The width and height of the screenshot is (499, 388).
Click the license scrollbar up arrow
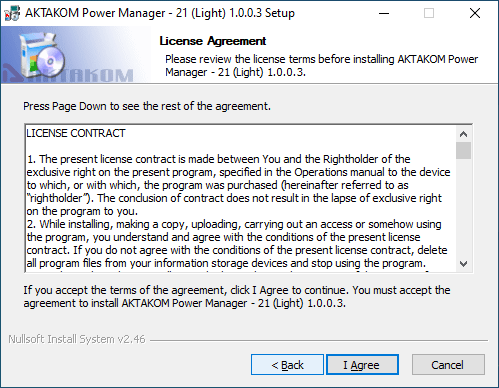click(x=463, y=134)
